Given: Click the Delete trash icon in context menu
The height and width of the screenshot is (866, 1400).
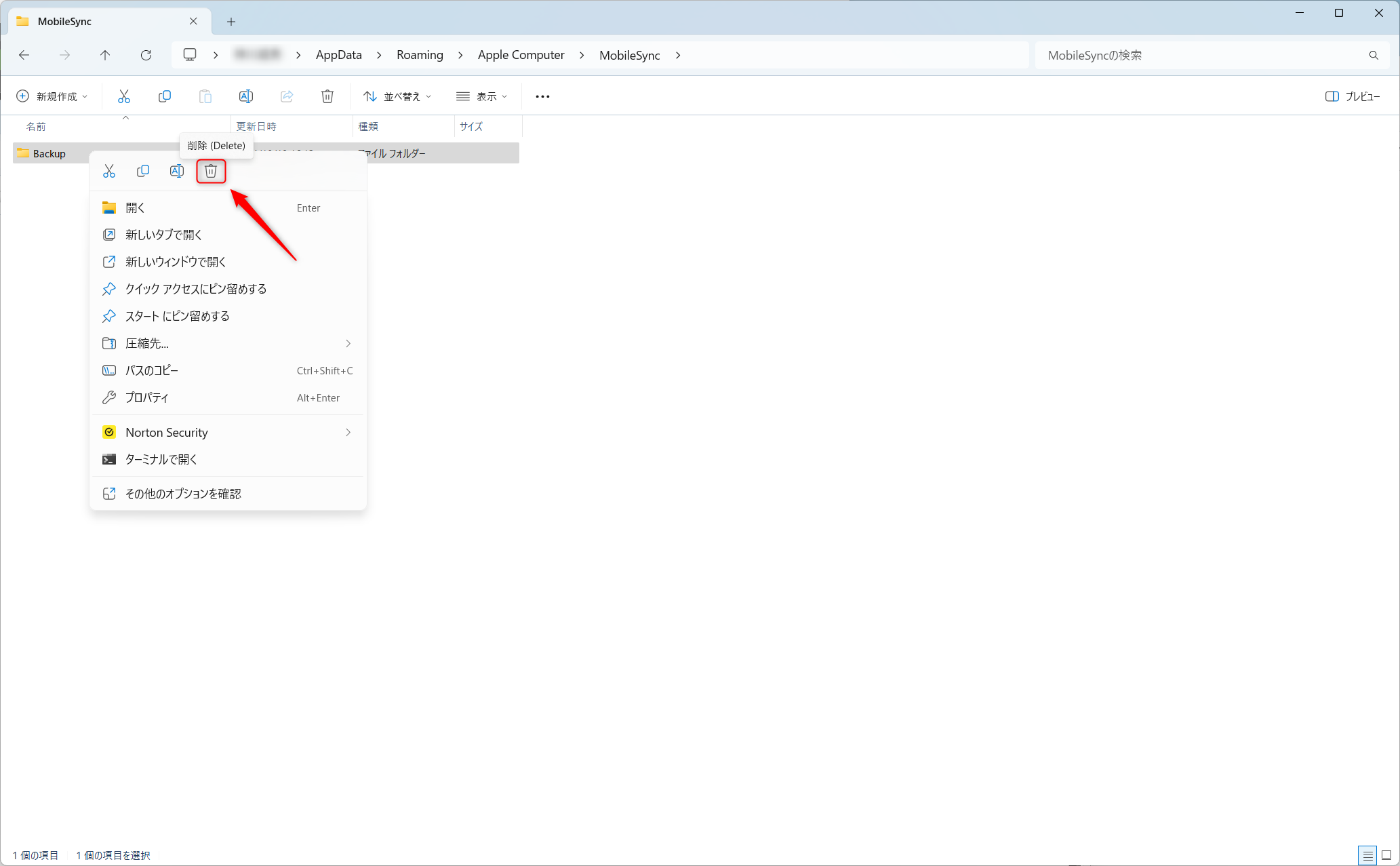Looking at the screenshot, I should pos(211,171).
